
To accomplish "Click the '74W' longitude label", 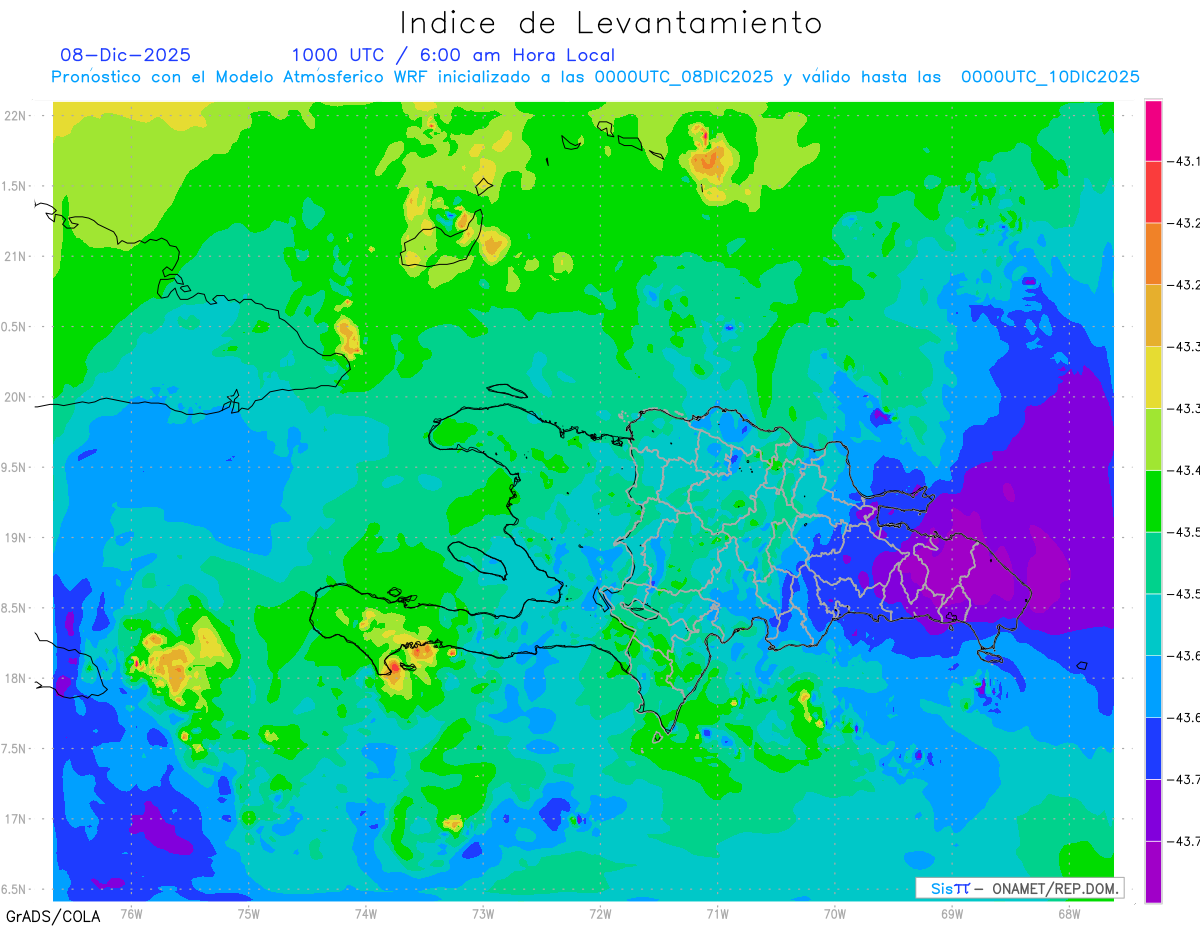I will [366, 913].
